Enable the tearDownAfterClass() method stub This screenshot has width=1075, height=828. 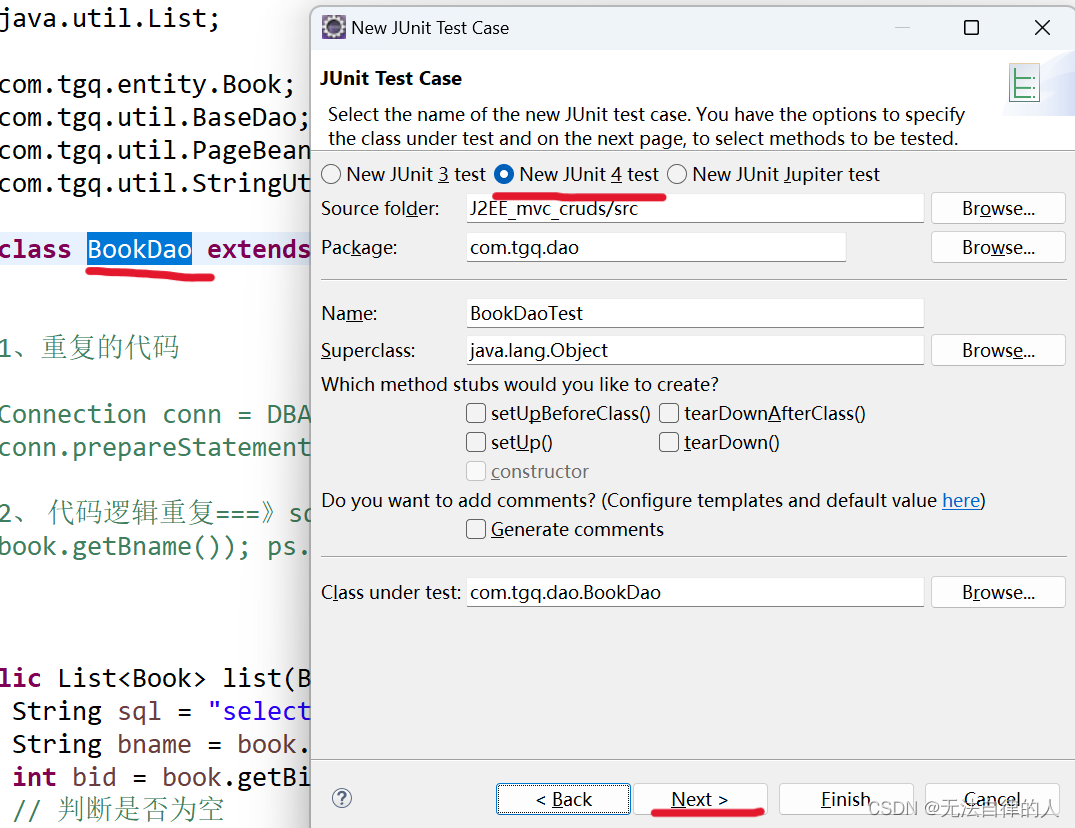click(668, 413)
